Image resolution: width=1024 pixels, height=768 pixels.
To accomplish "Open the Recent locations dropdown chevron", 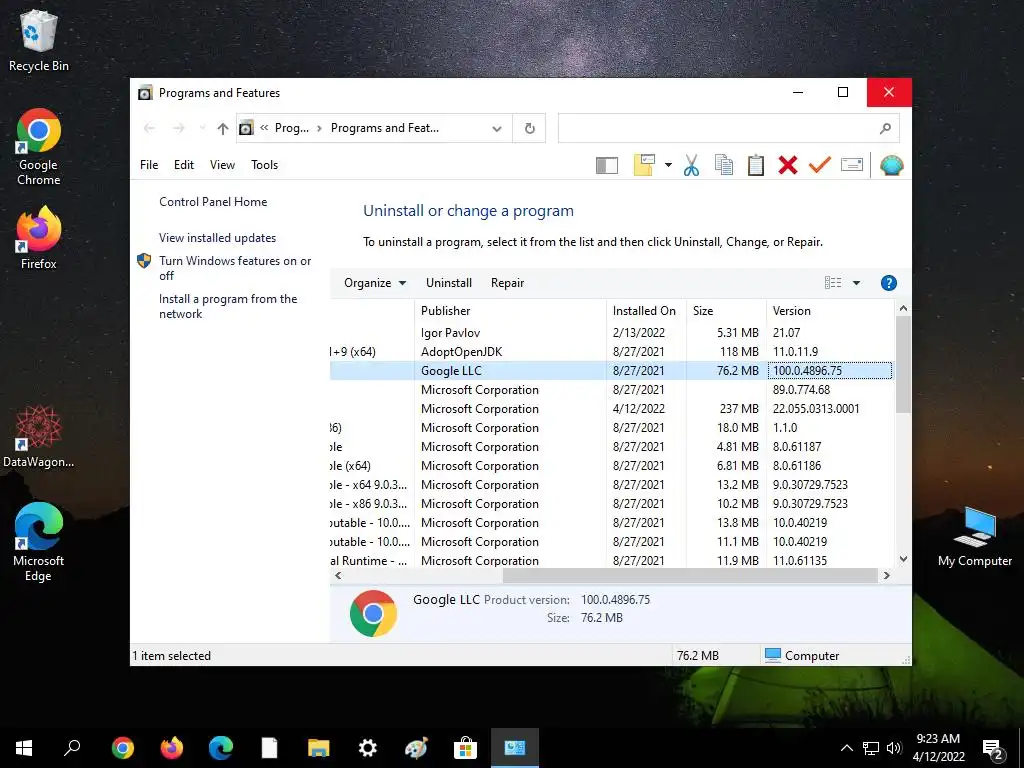I will pos(202,128).
